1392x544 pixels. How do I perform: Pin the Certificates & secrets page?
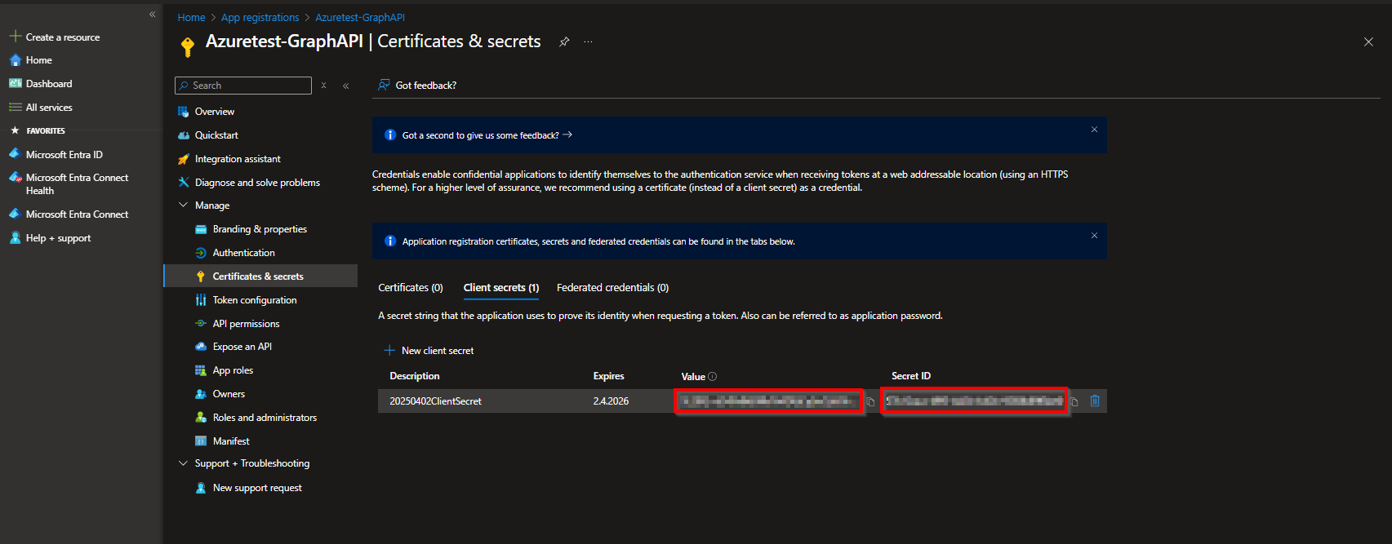[x=564, y=42]
